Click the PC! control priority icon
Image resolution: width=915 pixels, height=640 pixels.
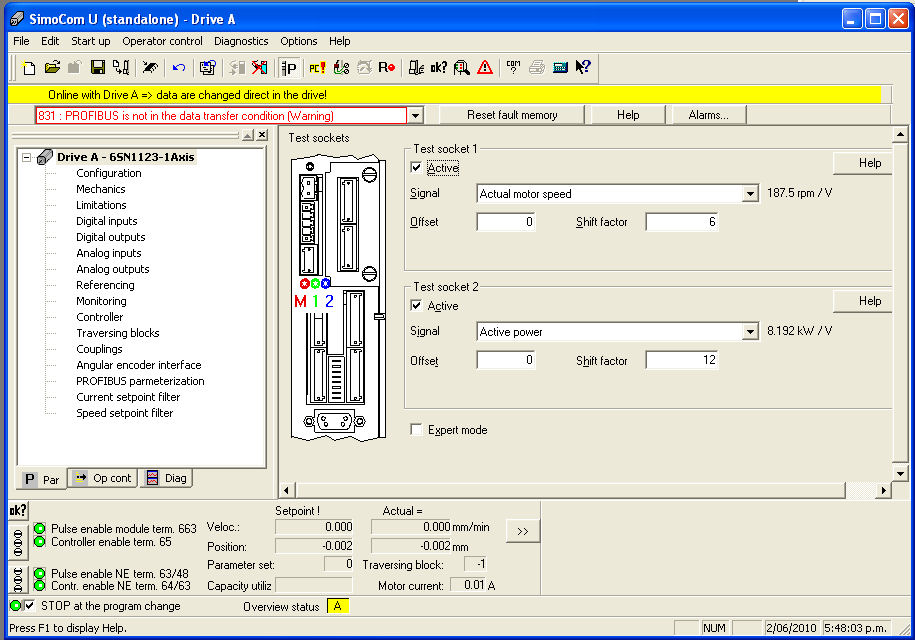point(317,68)
